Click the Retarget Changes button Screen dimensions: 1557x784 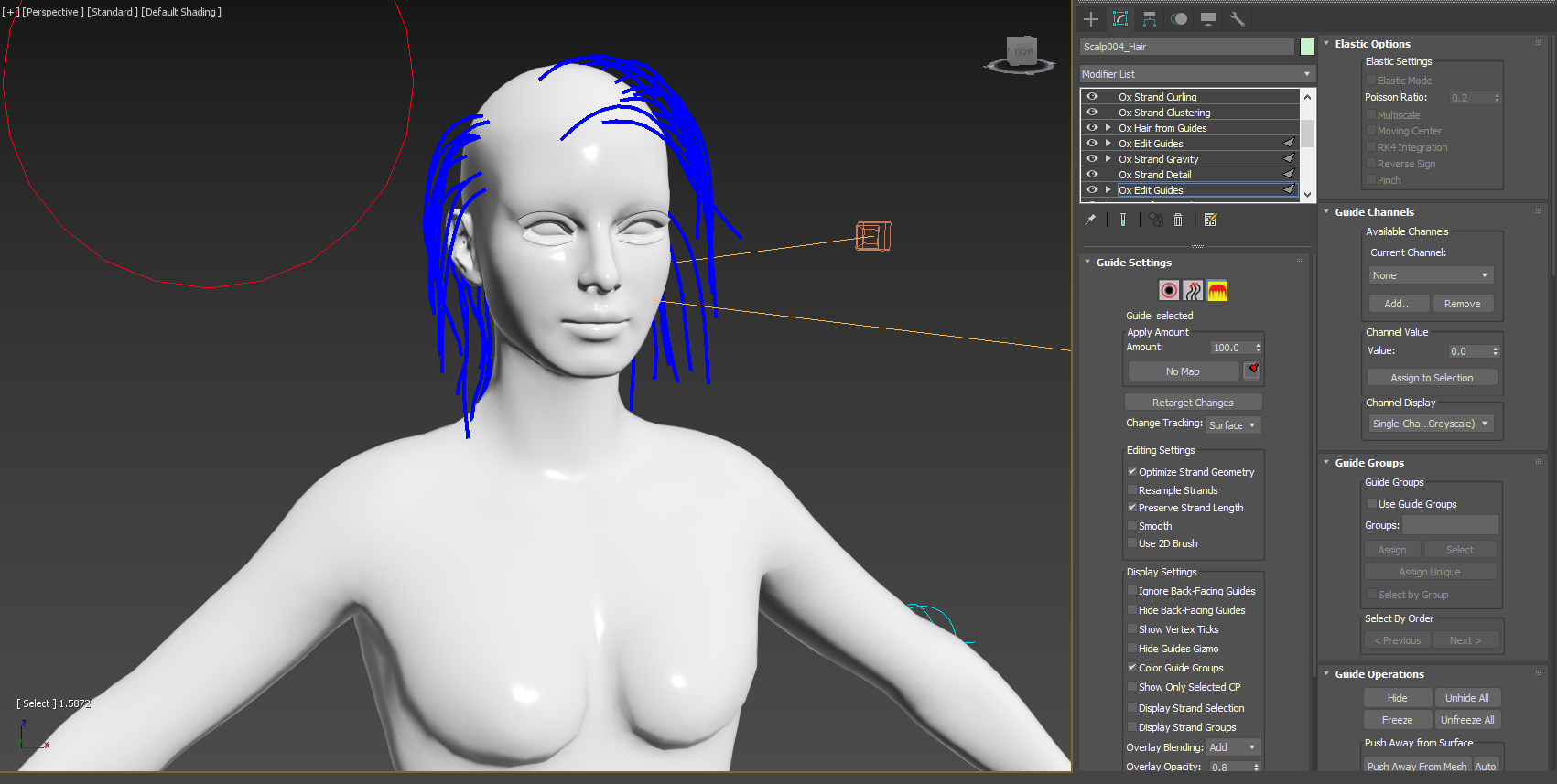(1193, 403)
